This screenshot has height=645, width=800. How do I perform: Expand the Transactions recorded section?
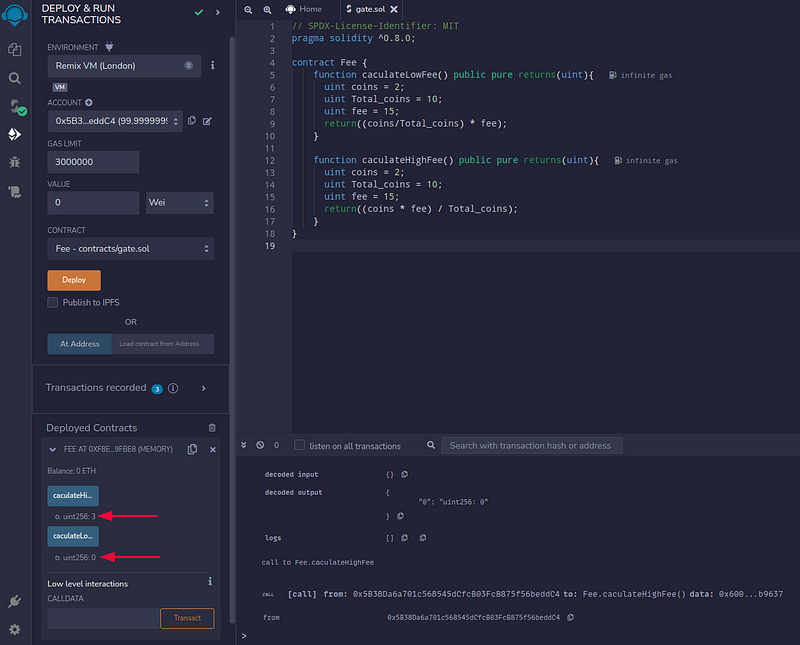click(204, 388)
